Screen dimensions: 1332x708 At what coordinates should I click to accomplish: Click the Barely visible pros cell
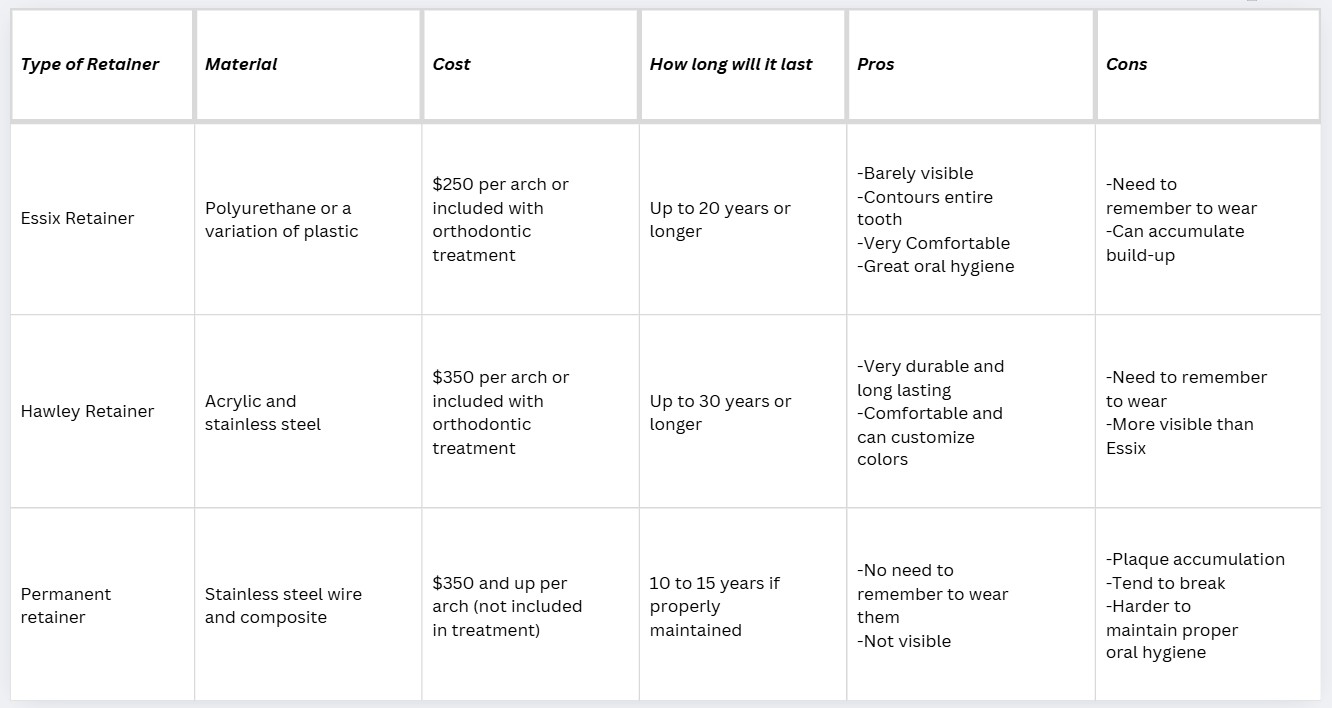[x=971, y=219]
